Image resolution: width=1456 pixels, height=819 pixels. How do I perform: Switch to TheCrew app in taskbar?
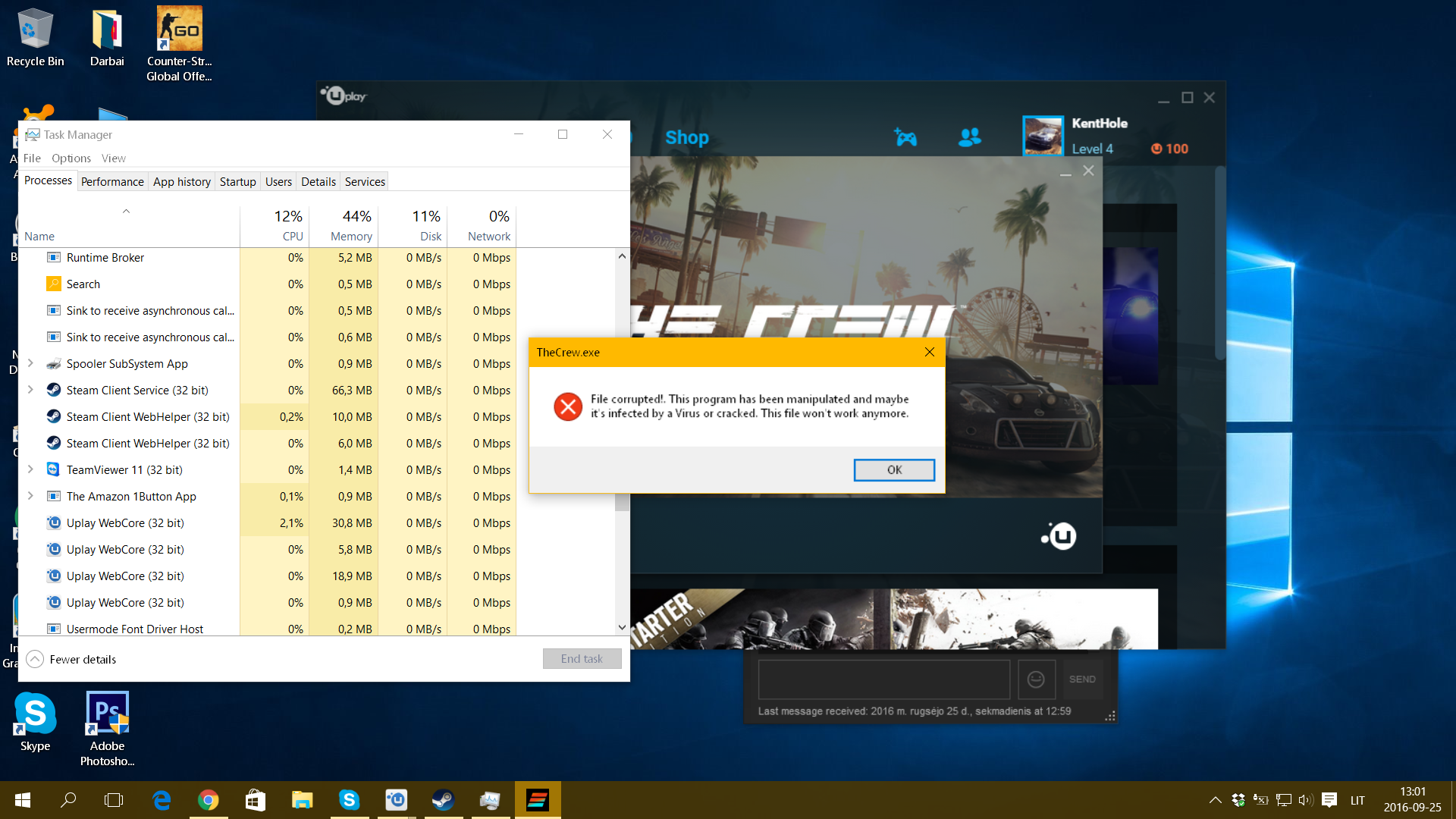click(538, 800)
